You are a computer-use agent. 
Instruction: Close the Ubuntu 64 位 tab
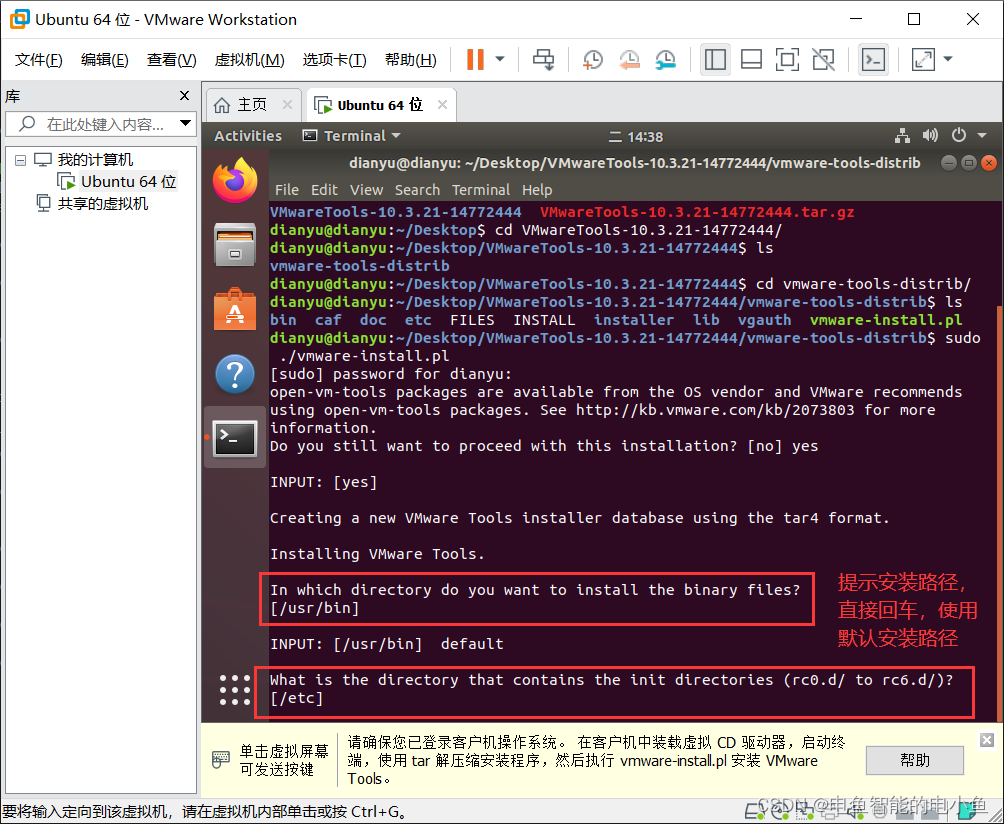tap(442, 104)
